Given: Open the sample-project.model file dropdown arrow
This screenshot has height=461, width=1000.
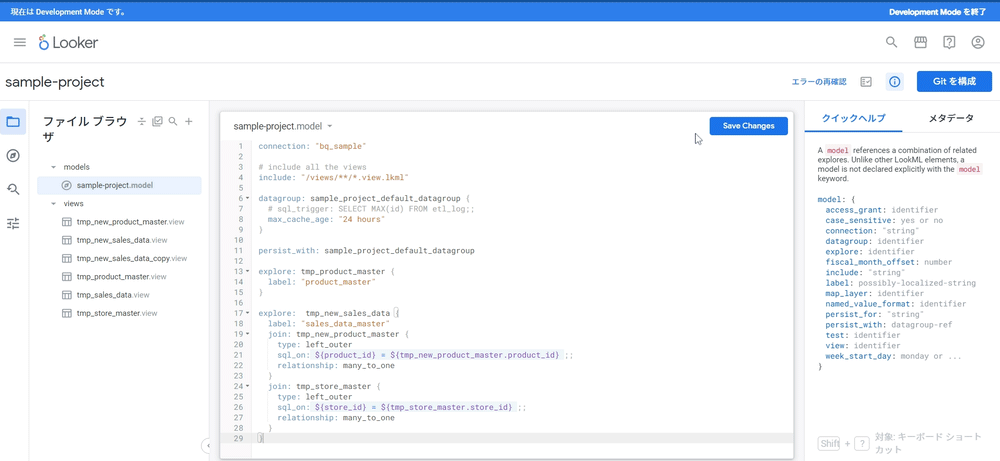Looking at the screenshot, I should 330,127.
